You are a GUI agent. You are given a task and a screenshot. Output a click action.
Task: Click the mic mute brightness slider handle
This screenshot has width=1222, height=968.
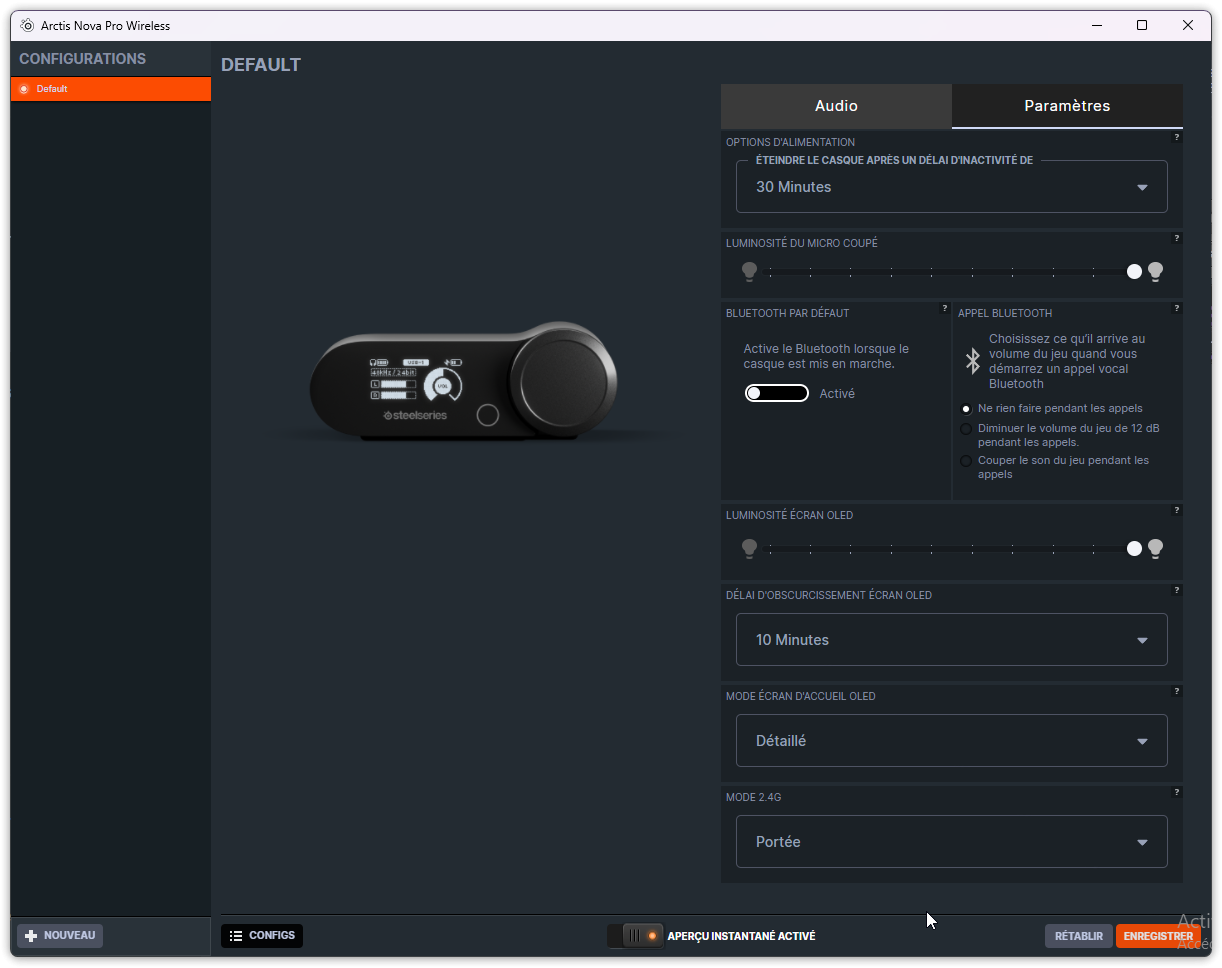[x=1134, y=271]
